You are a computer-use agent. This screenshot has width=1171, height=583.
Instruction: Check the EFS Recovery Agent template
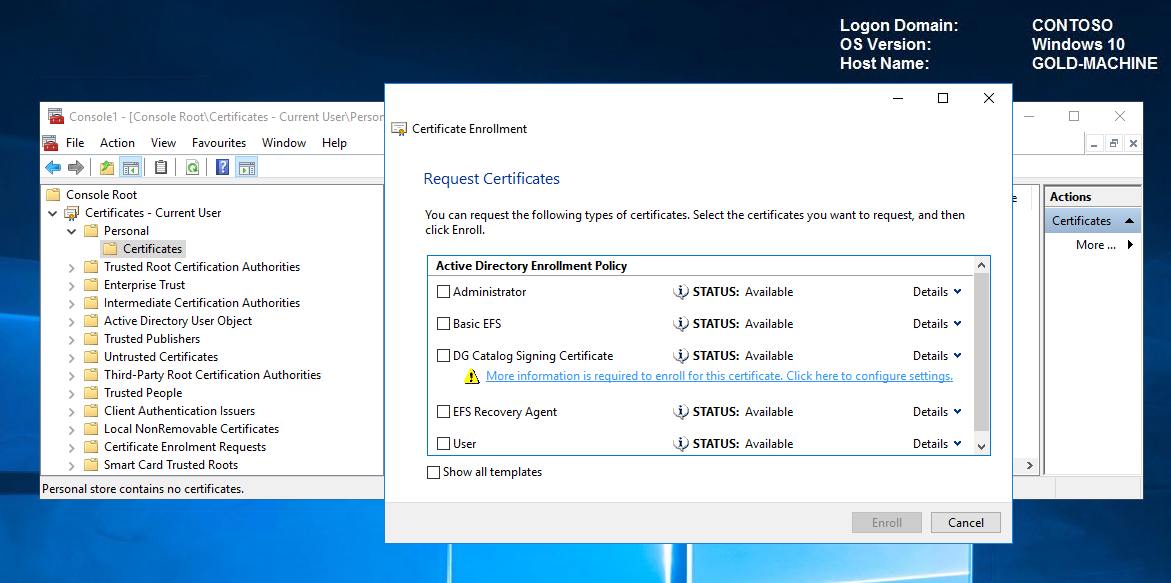point(444,412)
